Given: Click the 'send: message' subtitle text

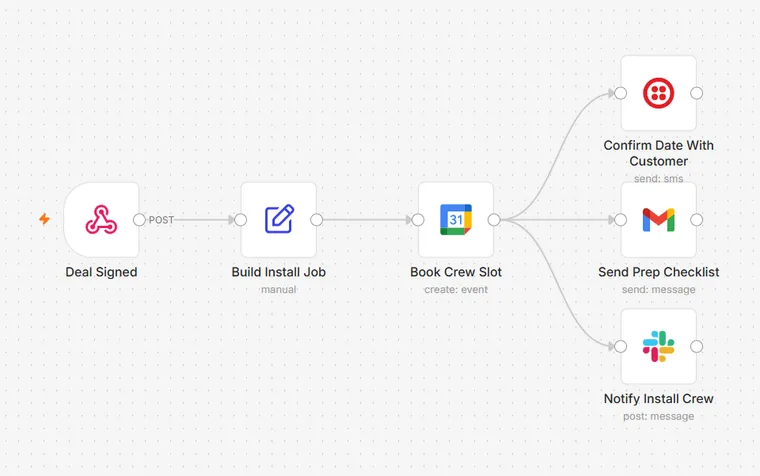Looking at the screenshot, I should [659, 289].
